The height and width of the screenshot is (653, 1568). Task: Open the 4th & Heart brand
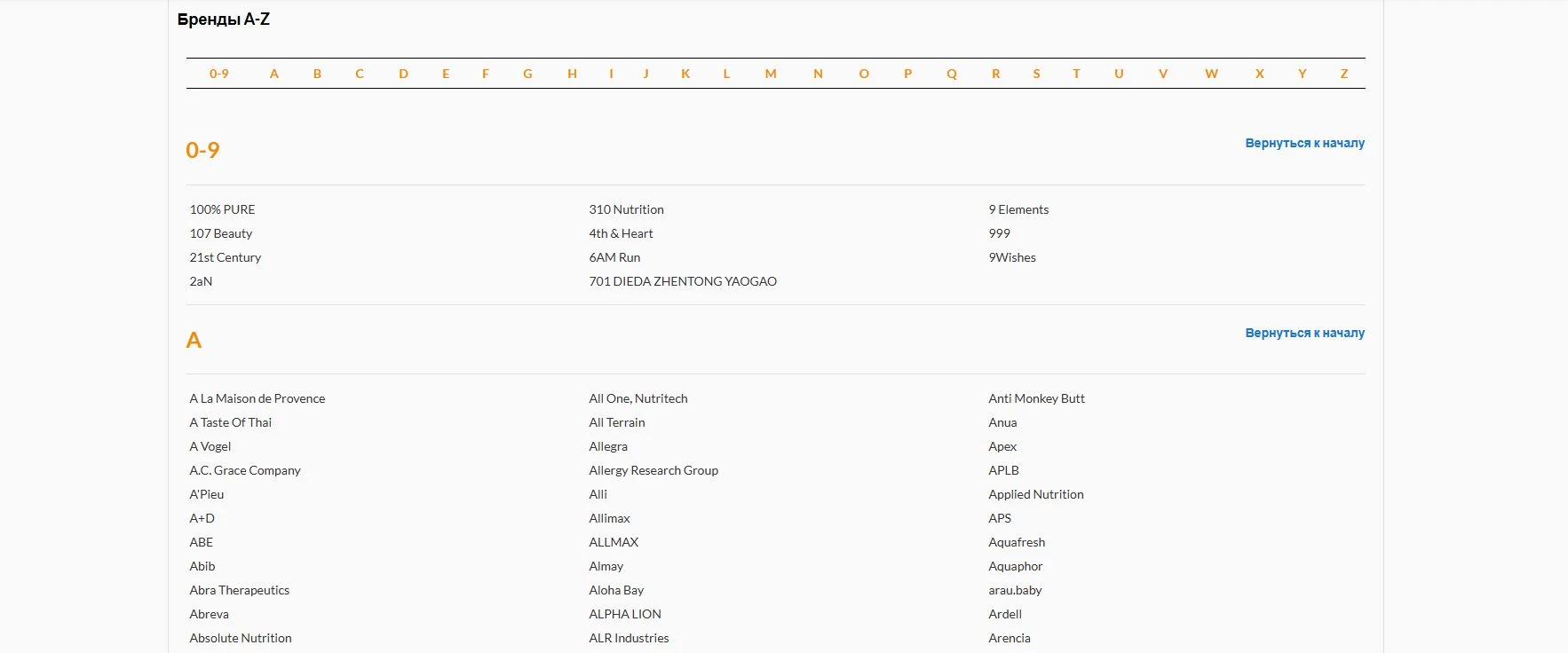click(x=620, y=233)
